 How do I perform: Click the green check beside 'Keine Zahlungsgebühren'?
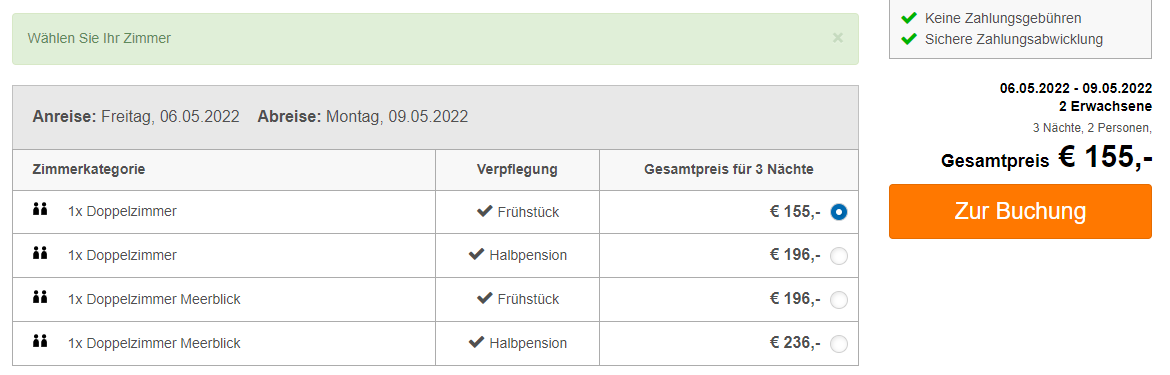coord(909,18)
